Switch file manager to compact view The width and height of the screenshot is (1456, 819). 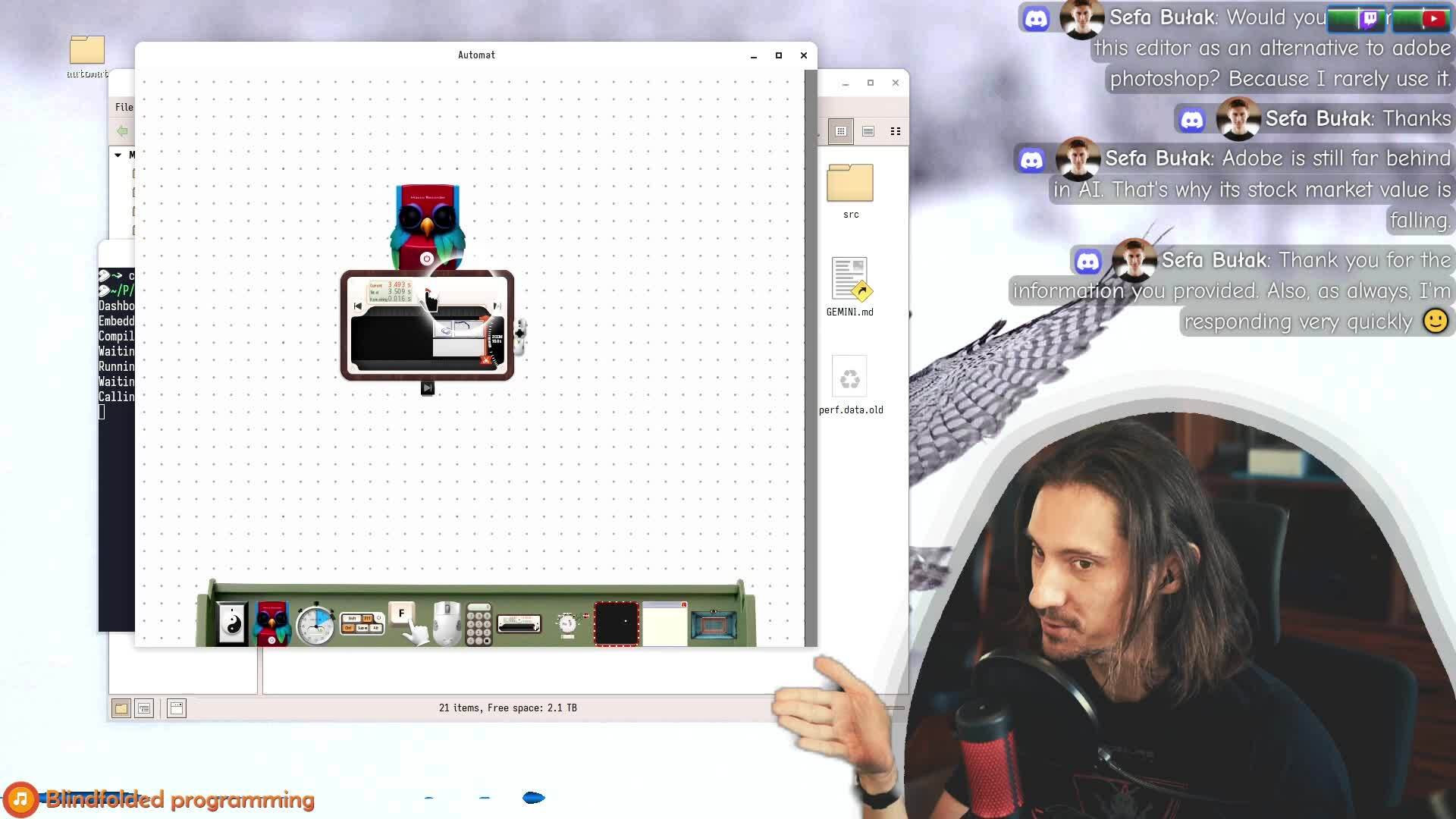tap(896, 131)
